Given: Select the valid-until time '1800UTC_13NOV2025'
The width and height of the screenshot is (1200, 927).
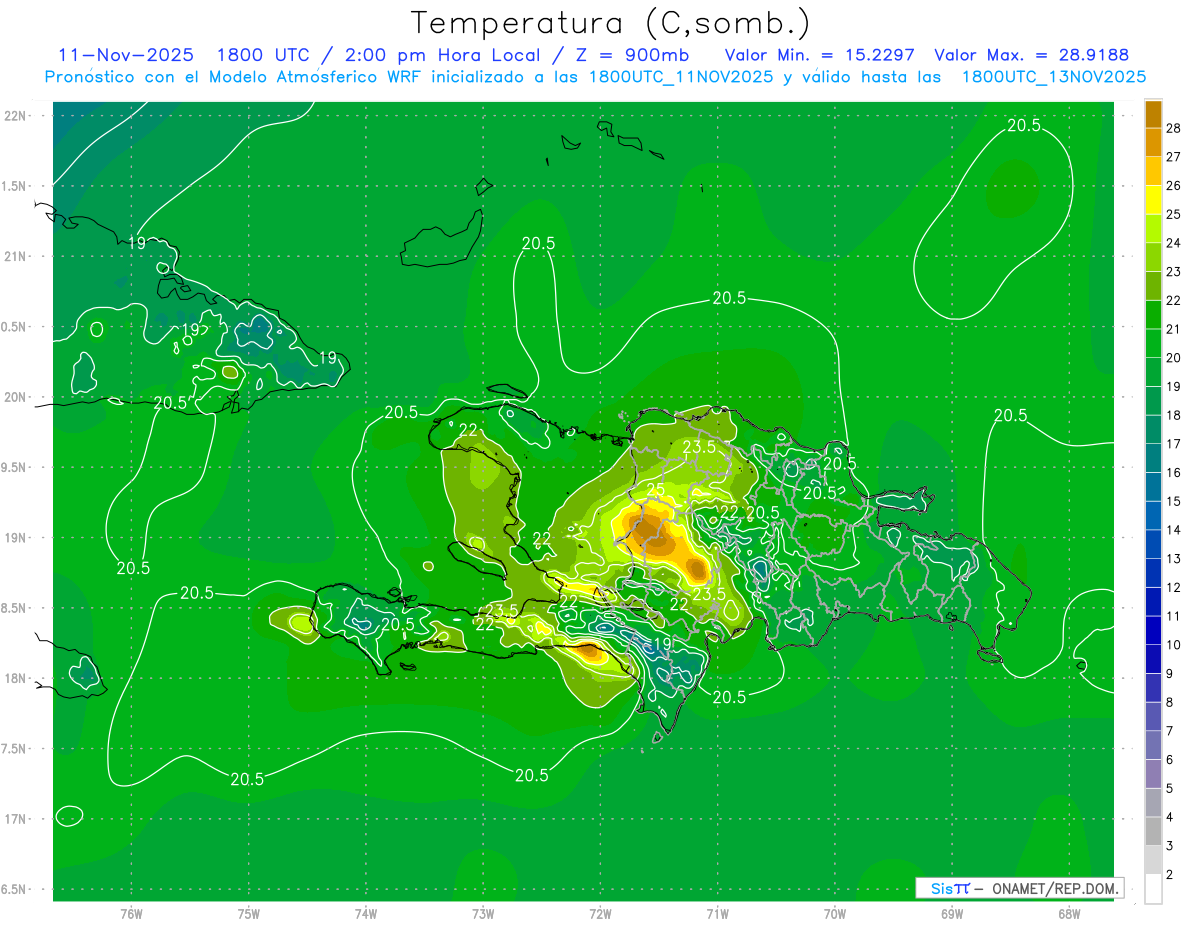Looking at the screenshot, I should (1054, 77).
